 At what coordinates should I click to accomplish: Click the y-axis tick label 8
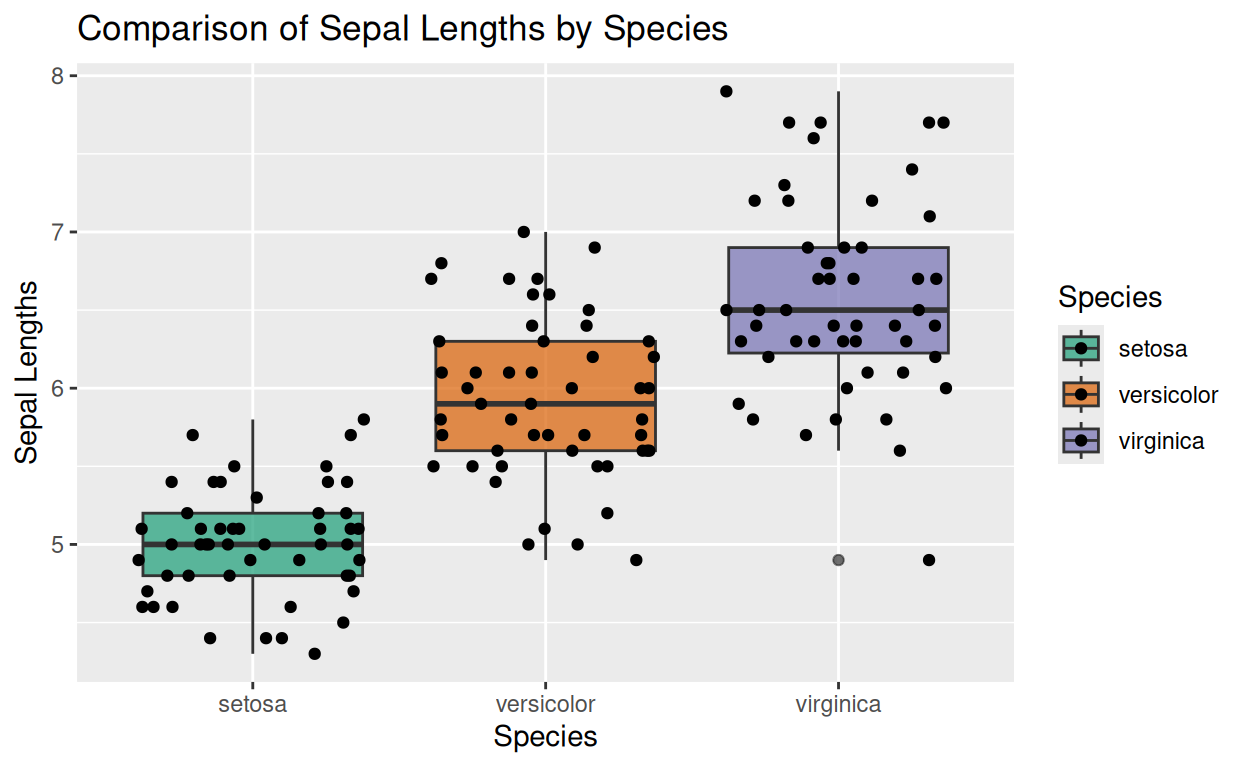coord(59,76)
